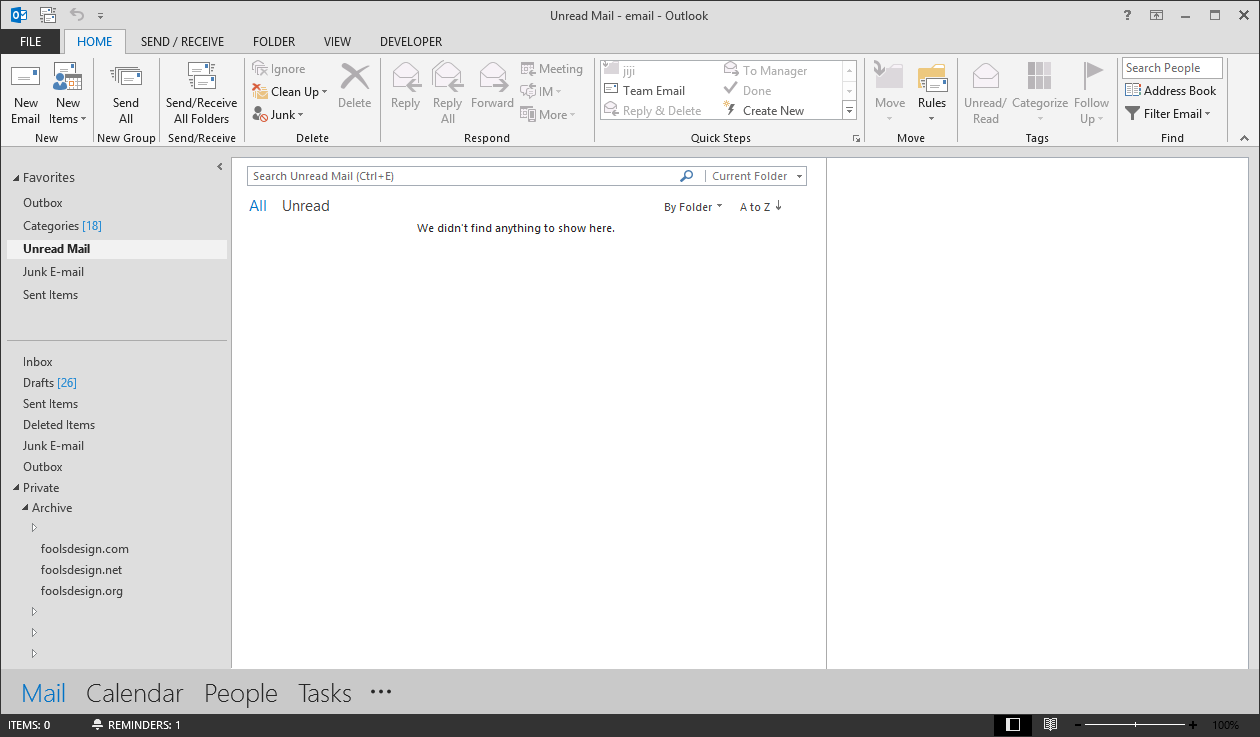Click the Search People field
This screenshot has height=737, width=1260.
(x=1171, y=67)
